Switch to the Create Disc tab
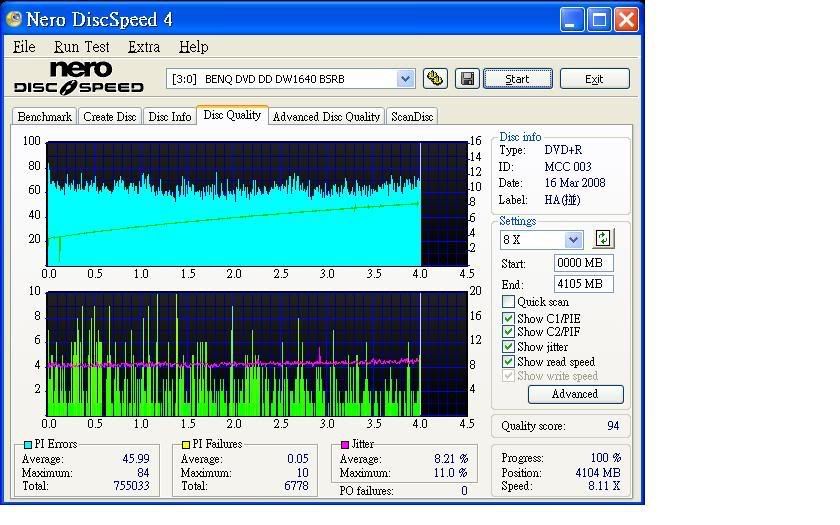 pyautogui.click(x=110, y=117)
